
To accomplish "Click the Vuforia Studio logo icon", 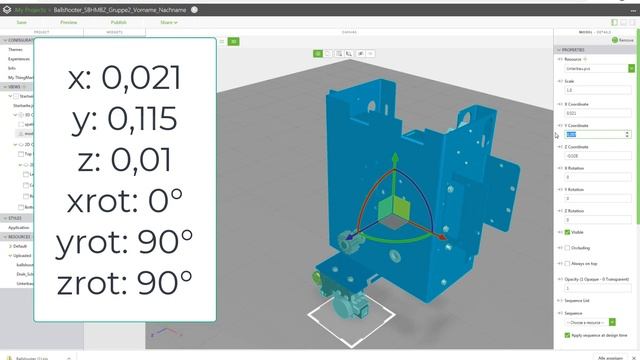I will (x=7, y=9).
